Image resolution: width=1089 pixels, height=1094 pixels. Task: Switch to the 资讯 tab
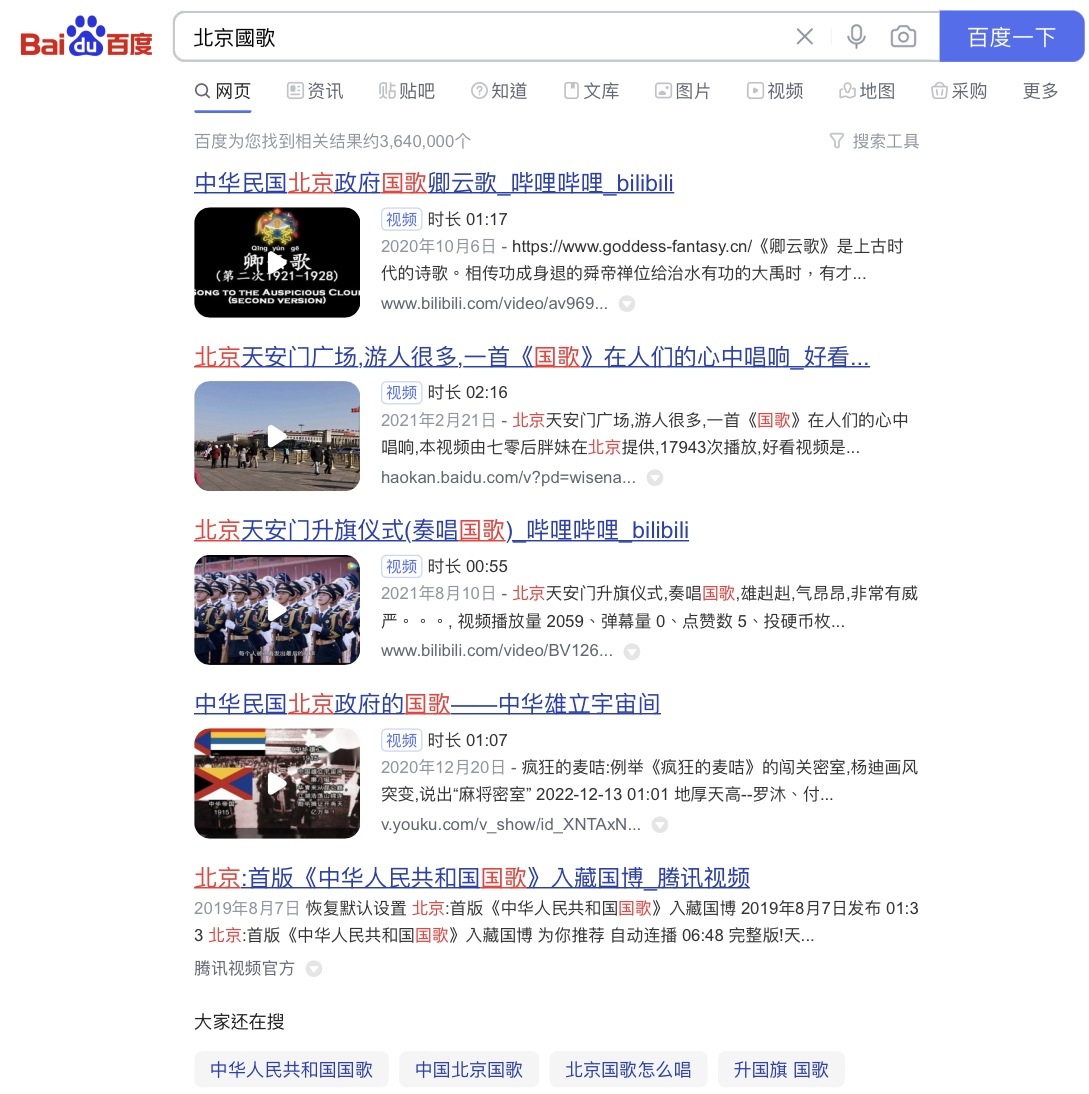click(315, 91)
